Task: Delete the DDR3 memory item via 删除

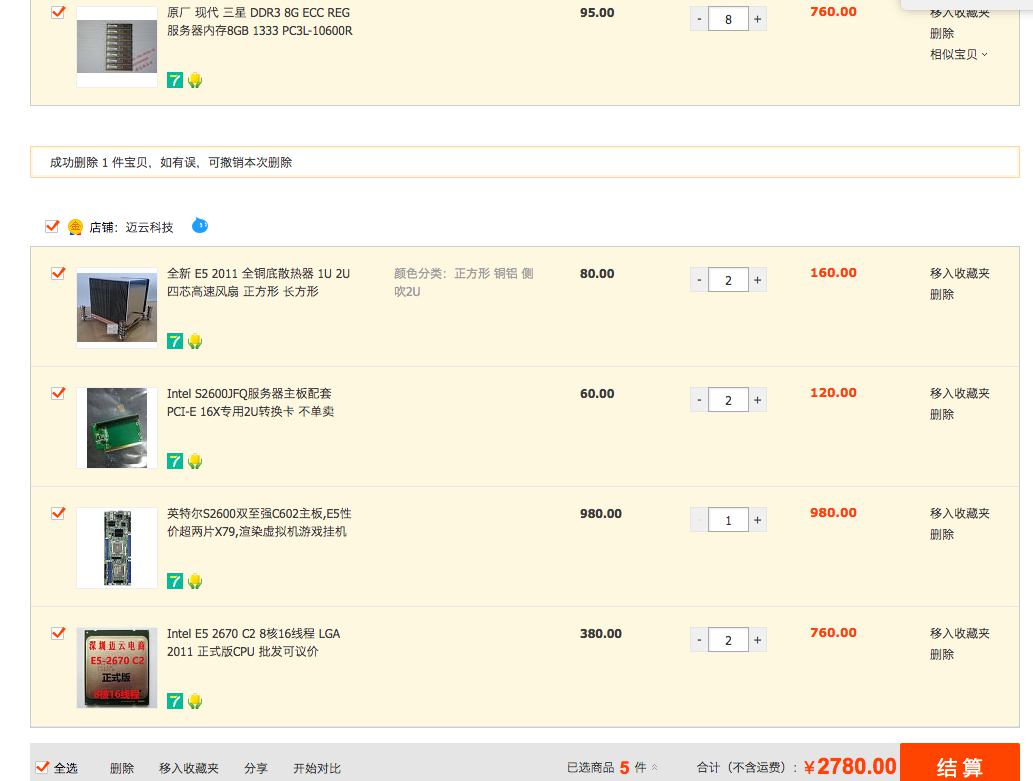Action: click(x=942, y=34)
